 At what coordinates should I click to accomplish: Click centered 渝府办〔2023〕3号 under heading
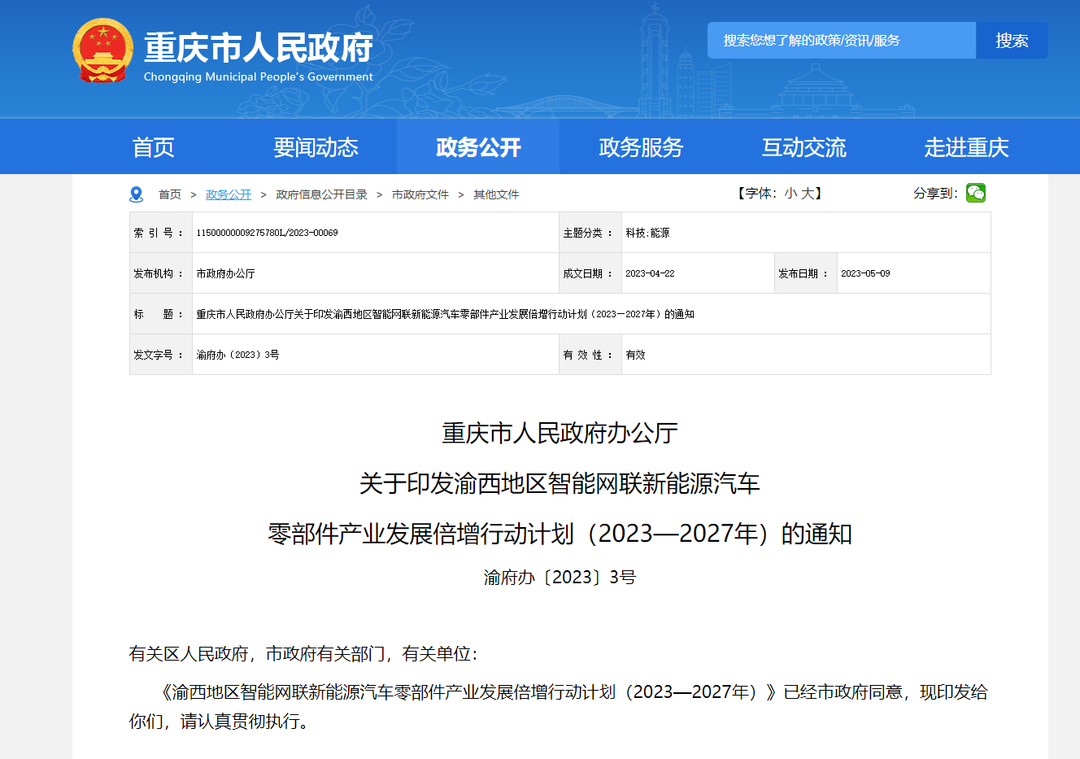click(x=560, y=577)
